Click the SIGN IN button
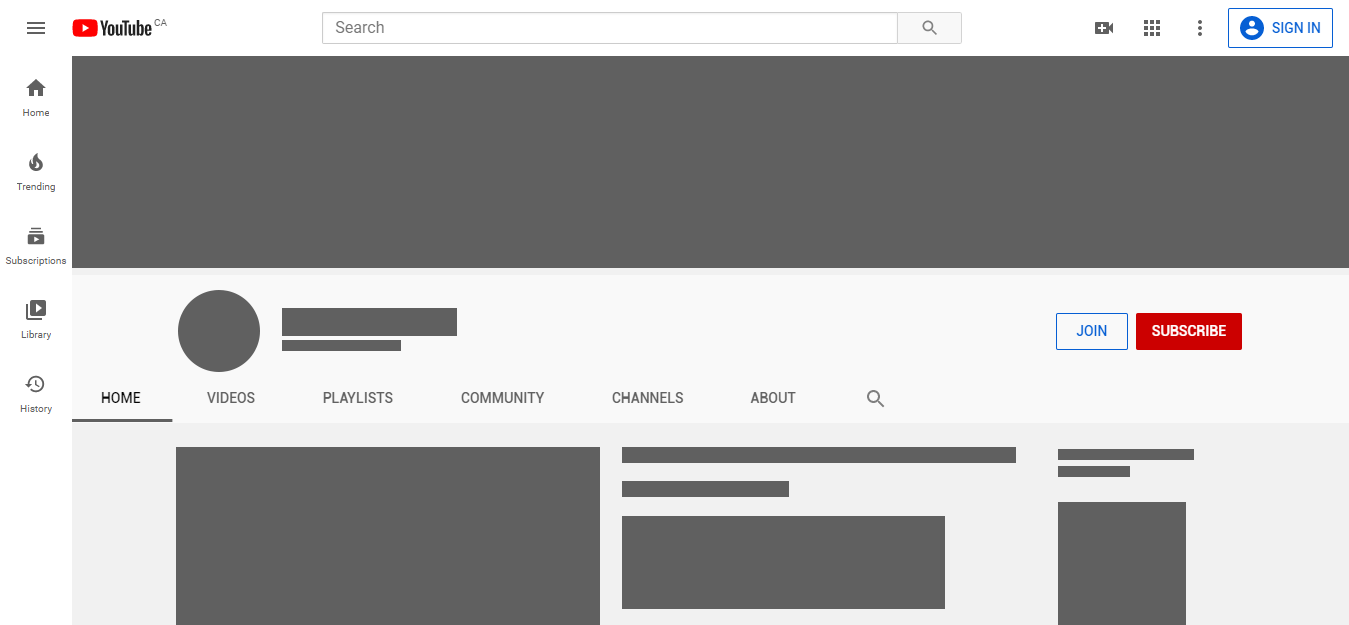Image resolution: width=1349 pixels, height=625 pixels. pos(1280,28)
